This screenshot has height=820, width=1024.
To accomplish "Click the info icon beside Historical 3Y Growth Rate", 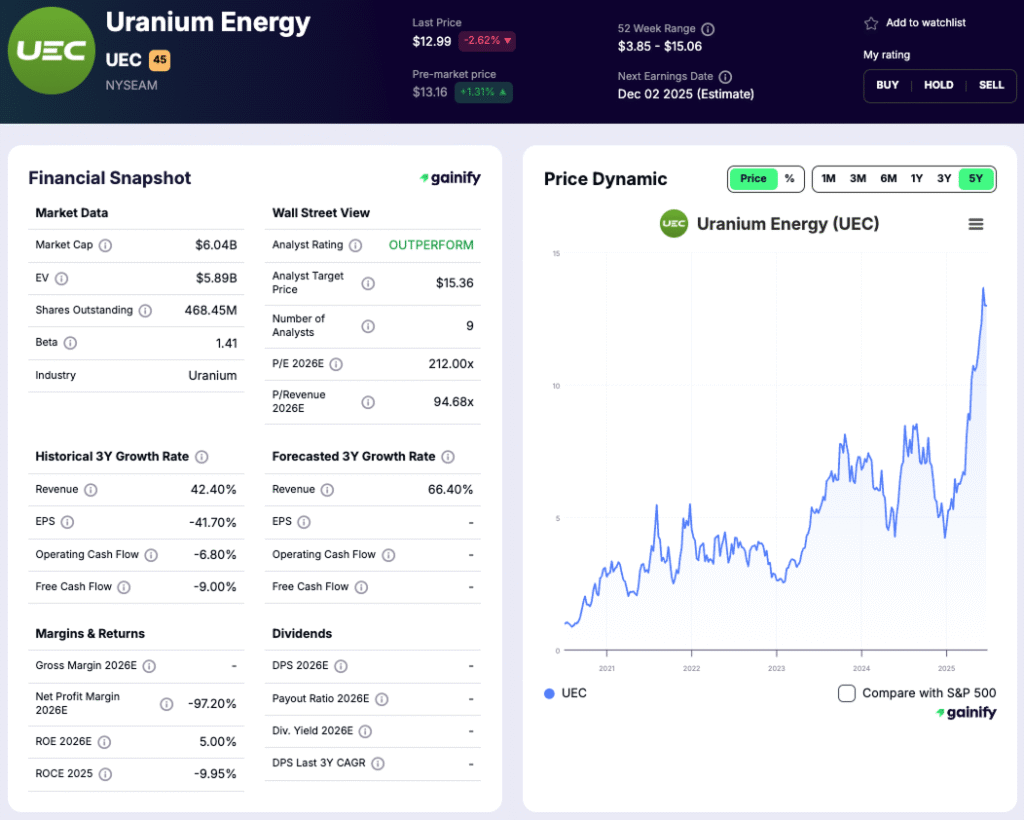I will pos(201,457).
